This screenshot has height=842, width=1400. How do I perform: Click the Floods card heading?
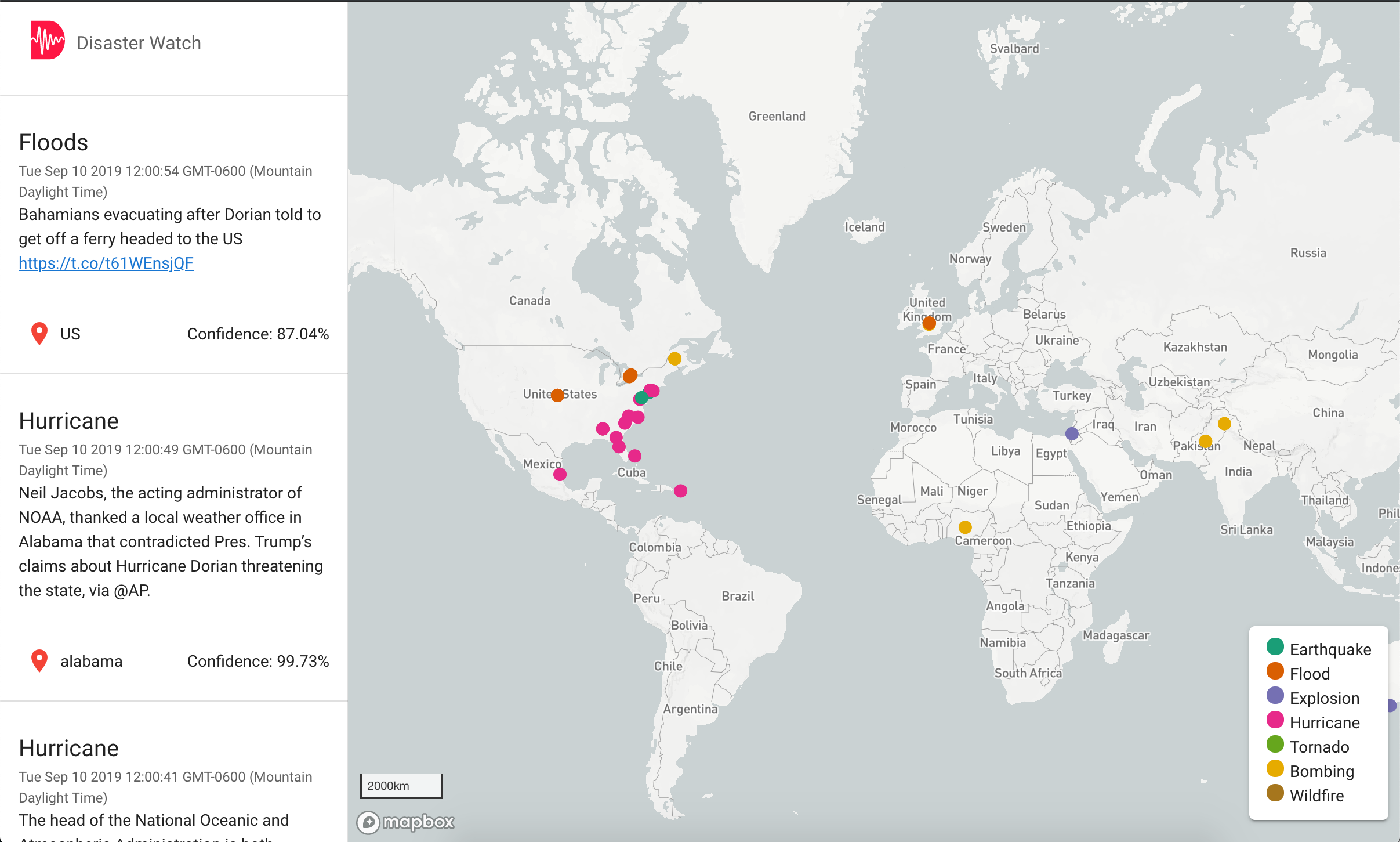pyautogui.click(x=53, y=142)
